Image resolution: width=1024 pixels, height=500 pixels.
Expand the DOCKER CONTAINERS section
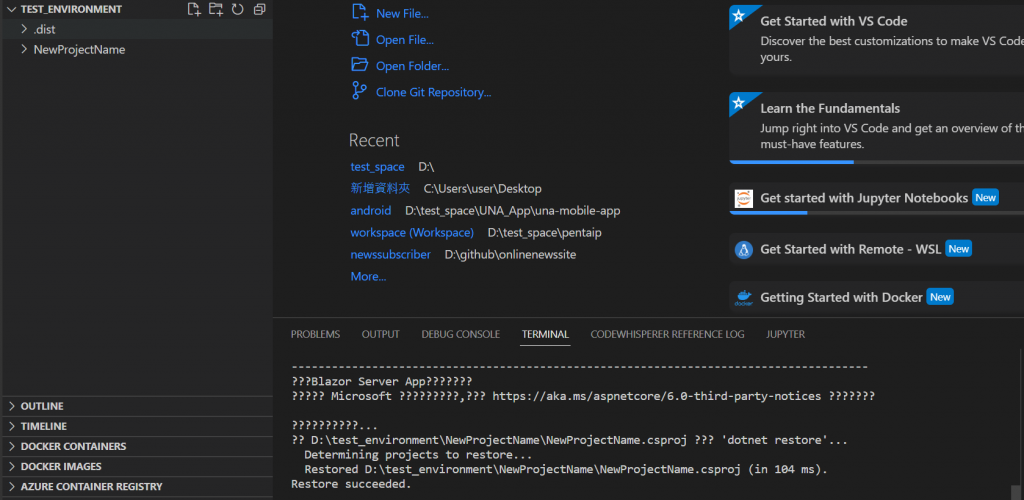click(x=12, y=446)
